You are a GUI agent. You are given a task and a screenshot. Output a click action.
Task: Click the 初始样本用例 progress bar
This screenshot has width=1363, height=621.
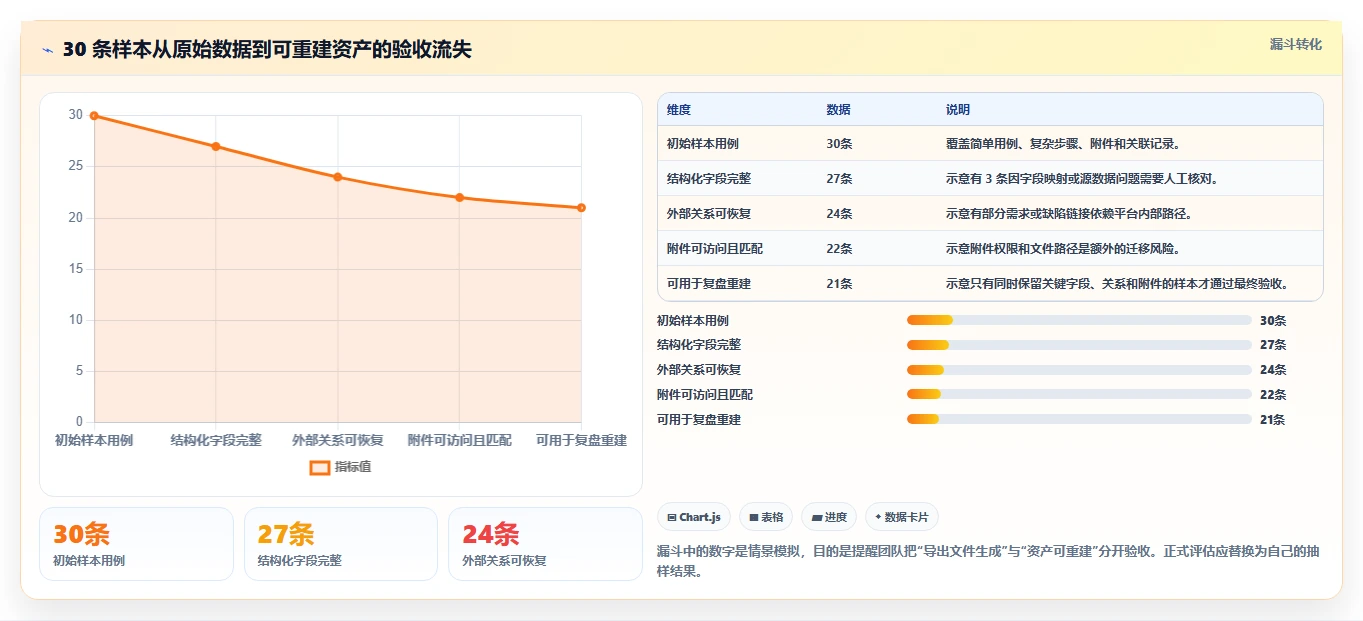tap(1079, 320)
